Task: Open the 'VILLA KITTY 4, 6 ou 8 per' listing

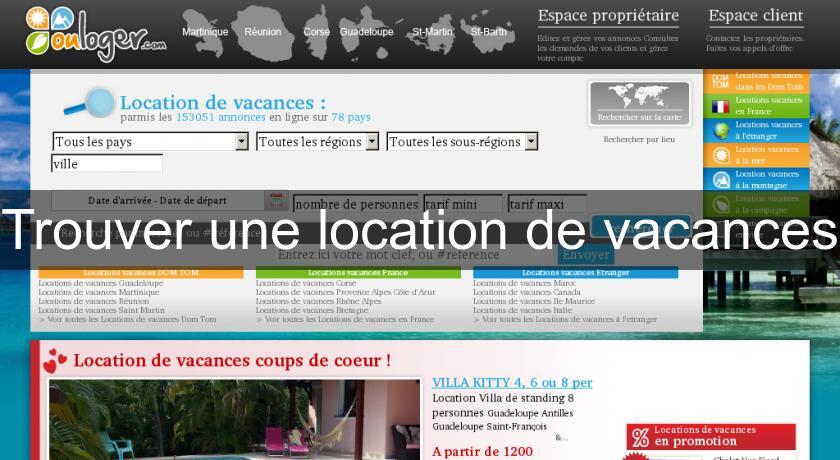Action: 512,383
